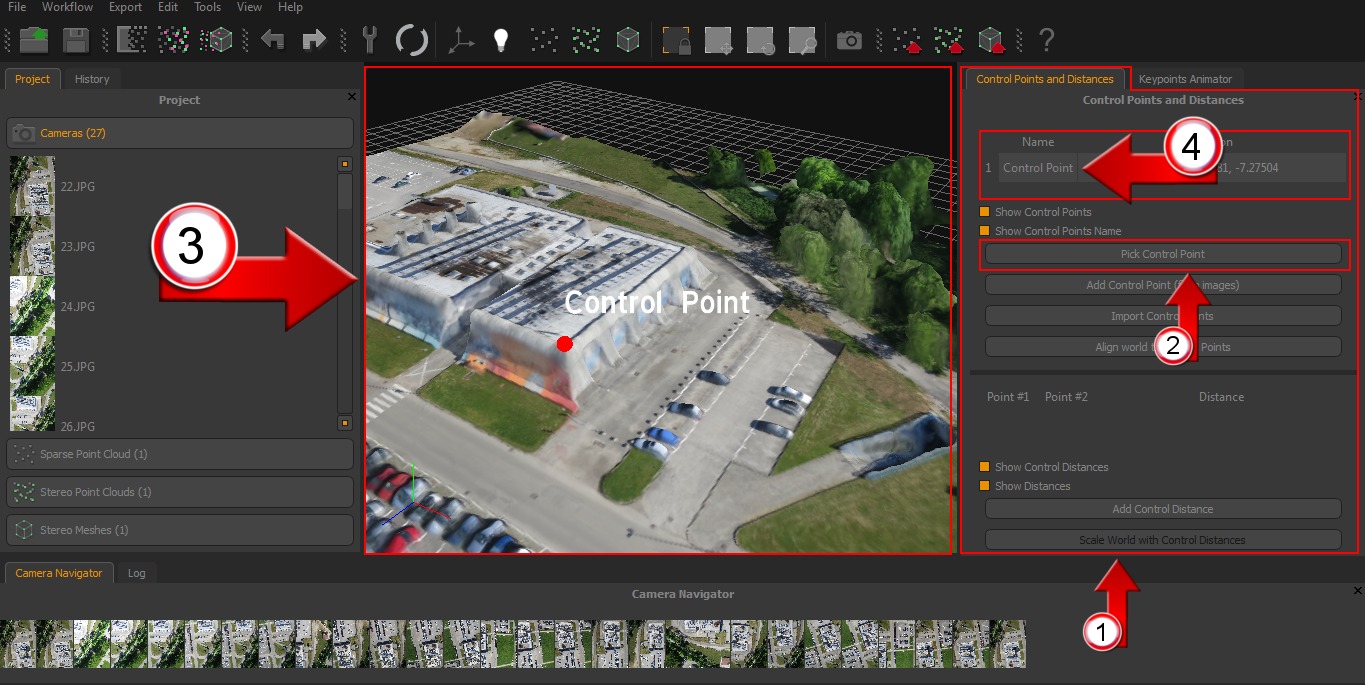Click the mesh cube red-arrow selection icon
1365x685 pixels.
pos(990,40)
